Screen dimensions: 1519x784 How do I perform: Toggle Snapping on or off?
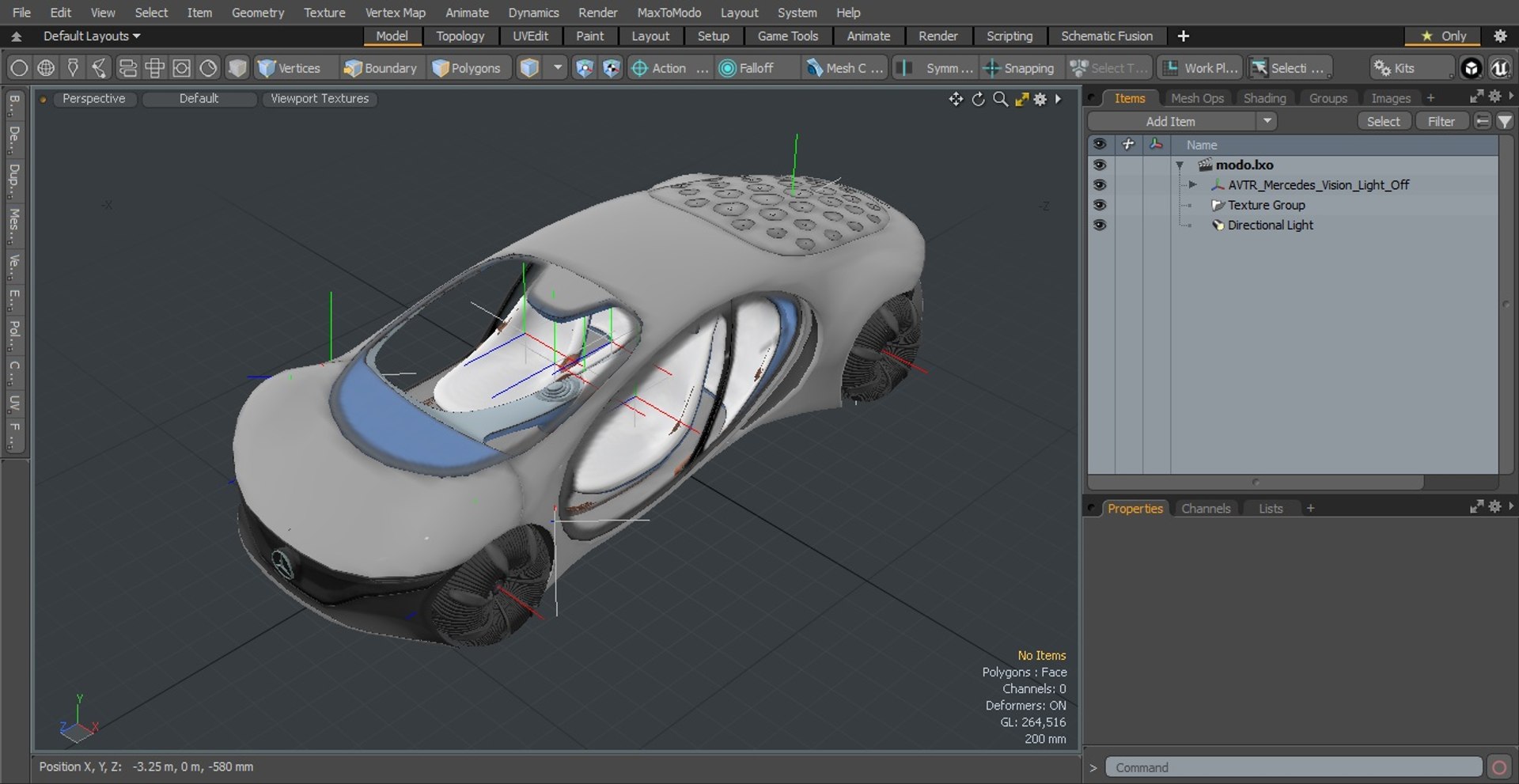(x=1019, y=68)
